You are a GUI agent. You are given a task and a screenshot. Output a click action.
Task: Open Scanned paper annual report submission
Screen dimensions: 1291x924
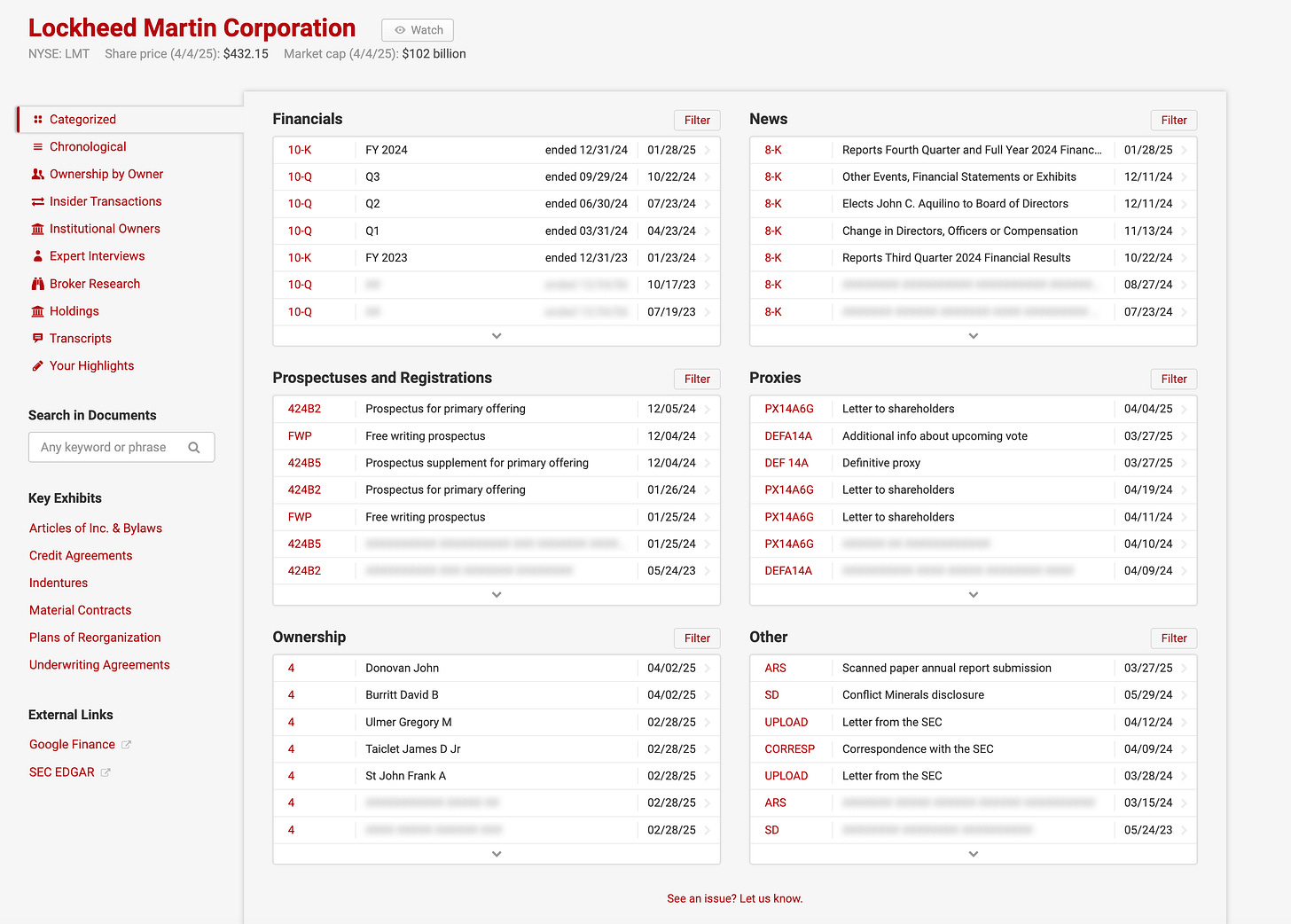pos(974,669)
